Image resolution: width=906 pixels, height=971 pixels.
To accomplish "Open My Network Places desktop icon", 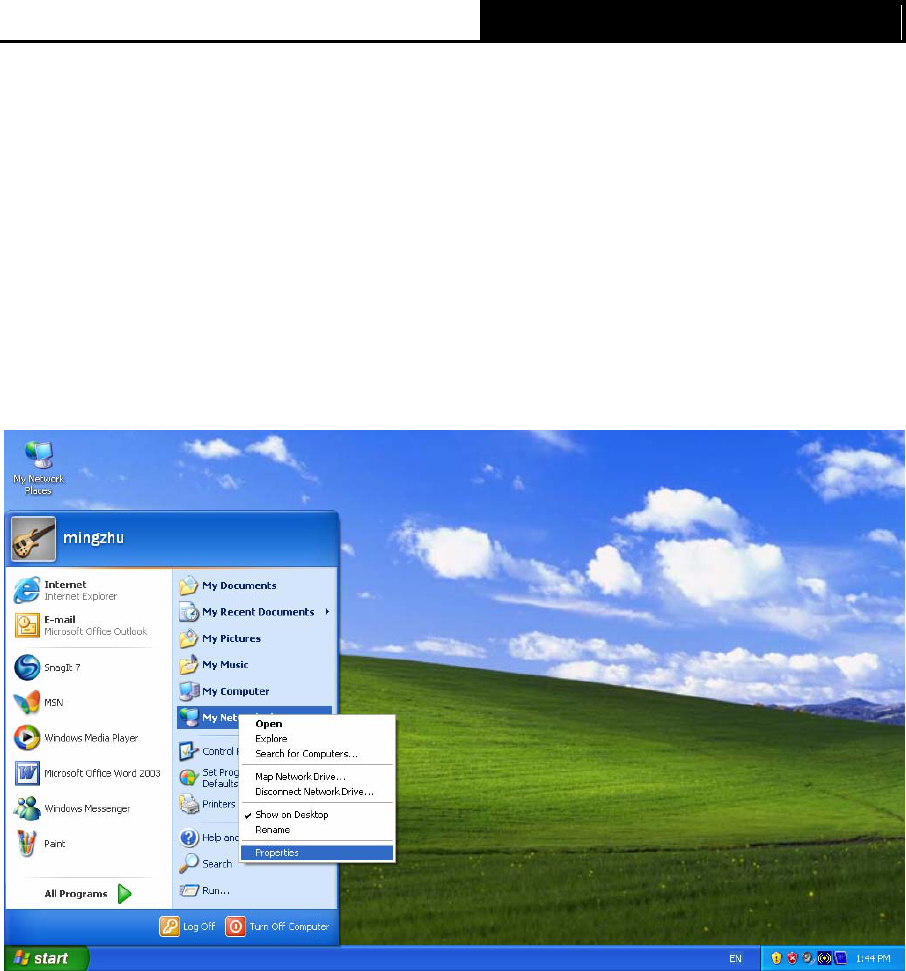I will 38,468.
